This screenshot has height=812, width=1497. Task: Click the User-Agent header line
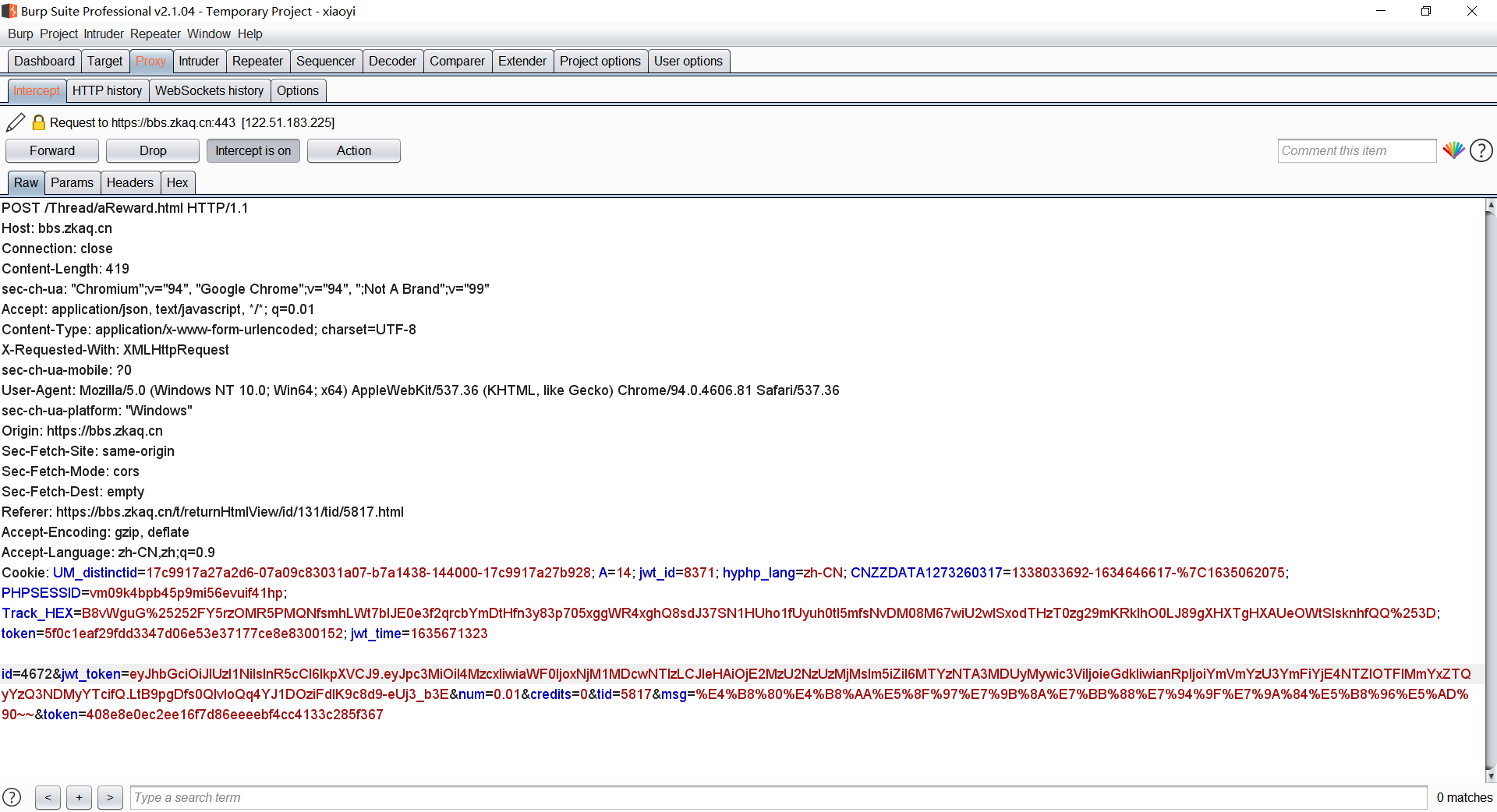tap(420, 390)
